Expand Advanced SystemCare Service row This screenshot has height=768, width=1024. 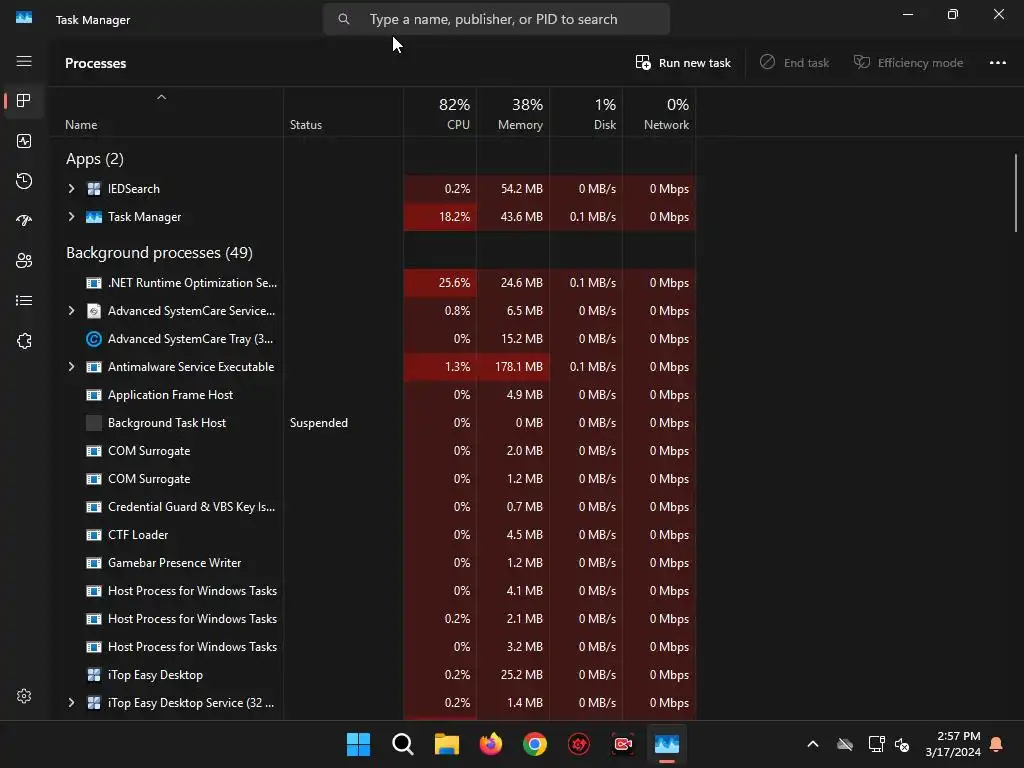(x=71, y=311)
